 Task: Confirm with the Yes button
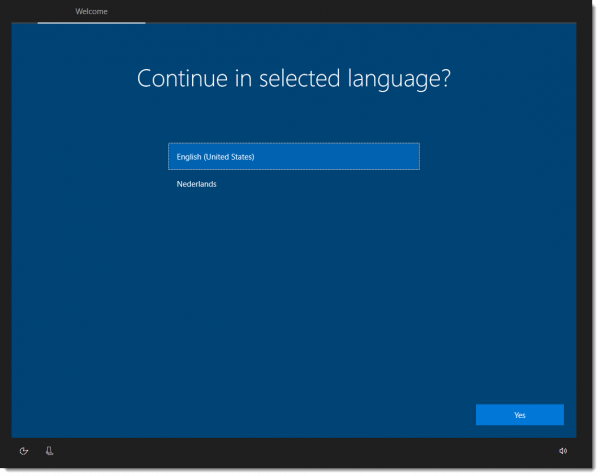(x=519, y=415)
